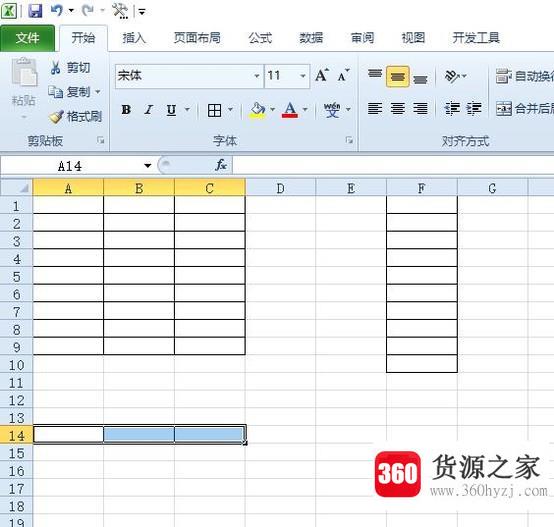Viewport: 554px width, 527px height.
Task: Click the Wrap Text 自动换行 button
Action: coord(524,76)
